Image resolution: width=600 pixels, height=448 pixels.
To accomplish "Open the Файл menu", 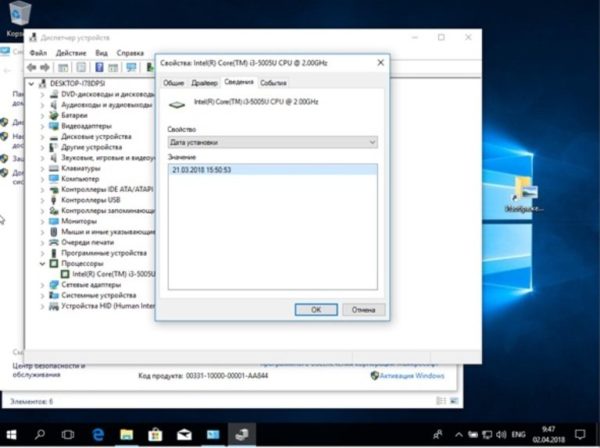I will pyautogui.click(x=38, y=53).
